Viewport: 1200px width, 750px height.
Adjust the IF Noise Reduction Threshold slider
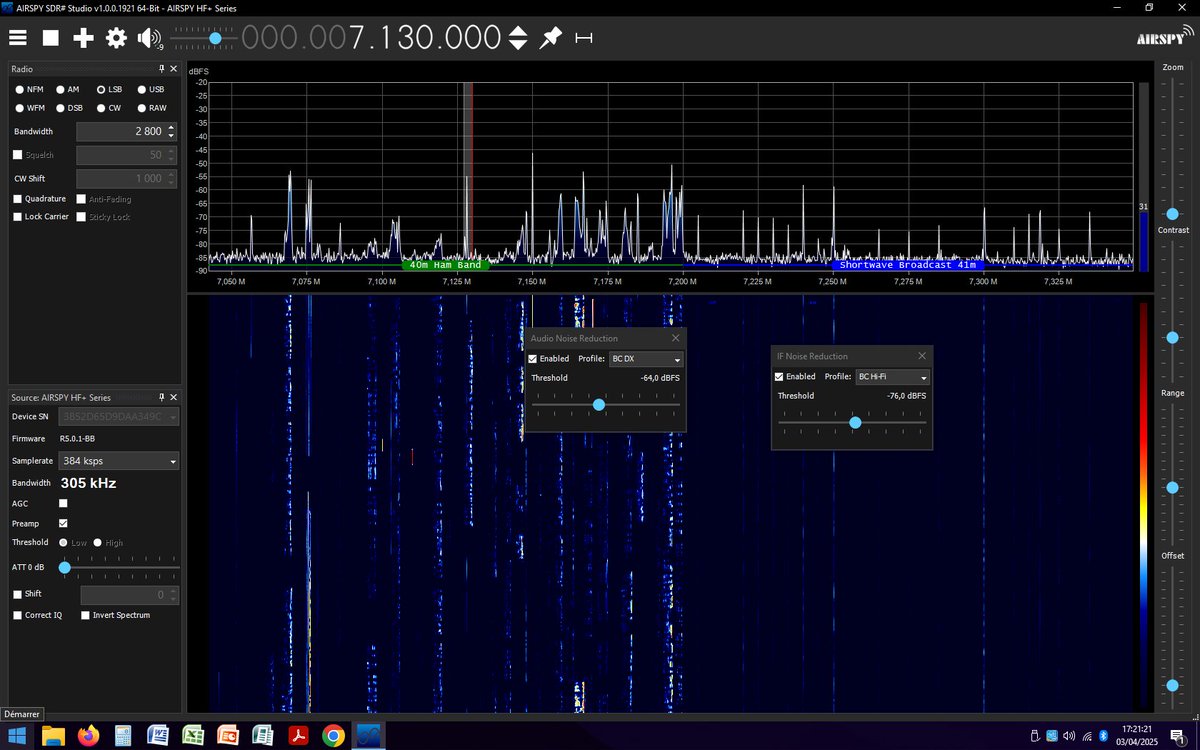[855, 422]
